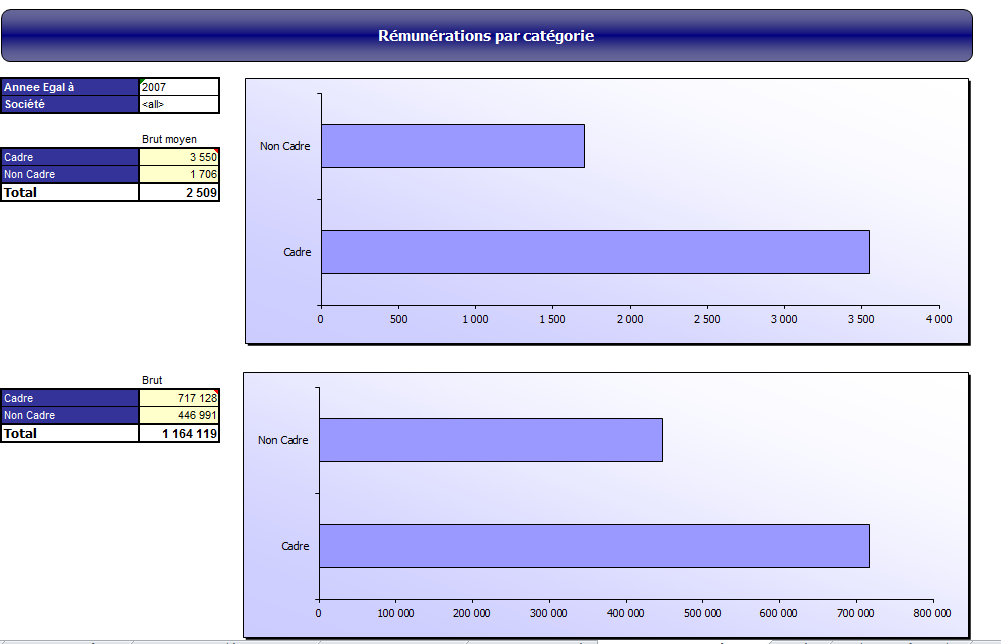Select Cadre row in Brut moyen table

click(70, 157)
